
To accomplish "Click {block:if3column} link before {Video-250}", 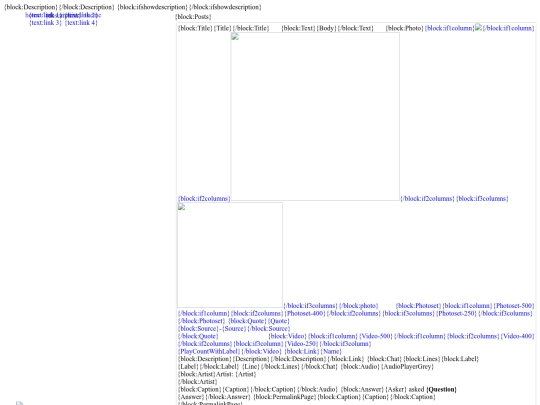I will point(258,344).
